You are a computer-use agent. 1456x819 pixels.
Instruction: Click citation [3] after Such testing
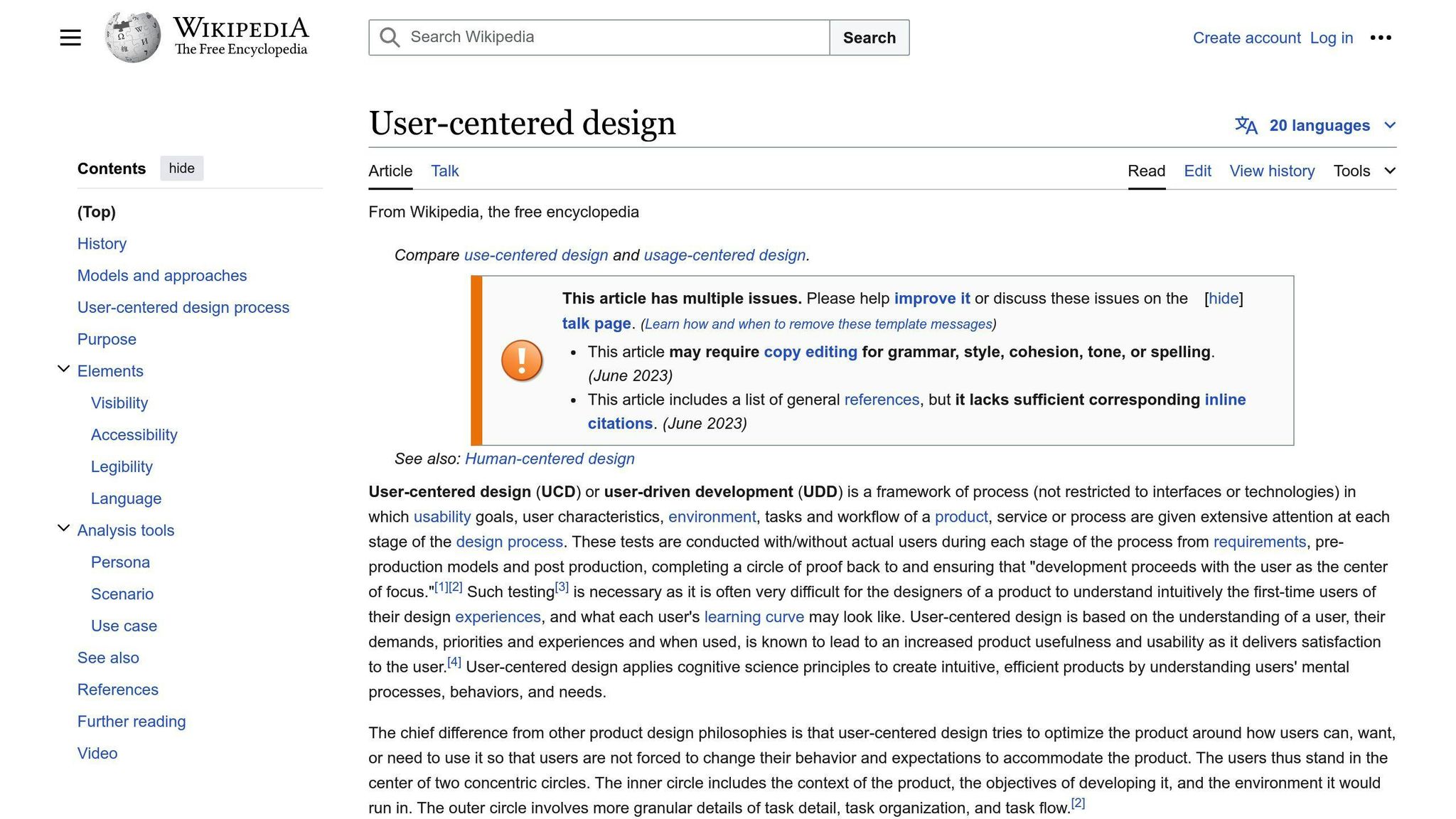(562, 587)
